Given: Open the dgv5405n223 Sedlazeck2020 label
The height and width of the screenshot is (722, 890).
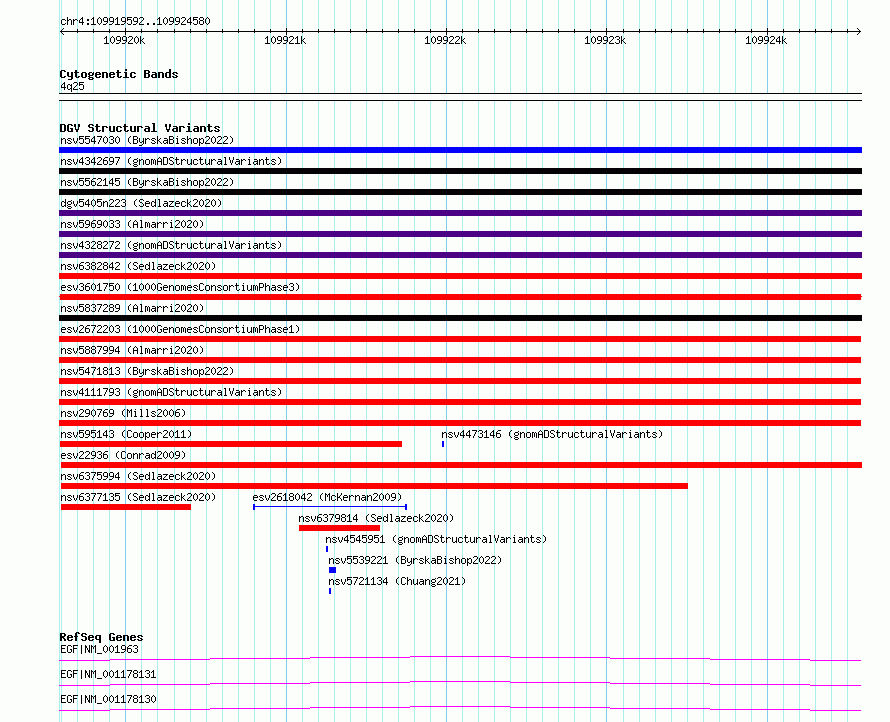Looking at the screenshot, I should coord(141,203).
